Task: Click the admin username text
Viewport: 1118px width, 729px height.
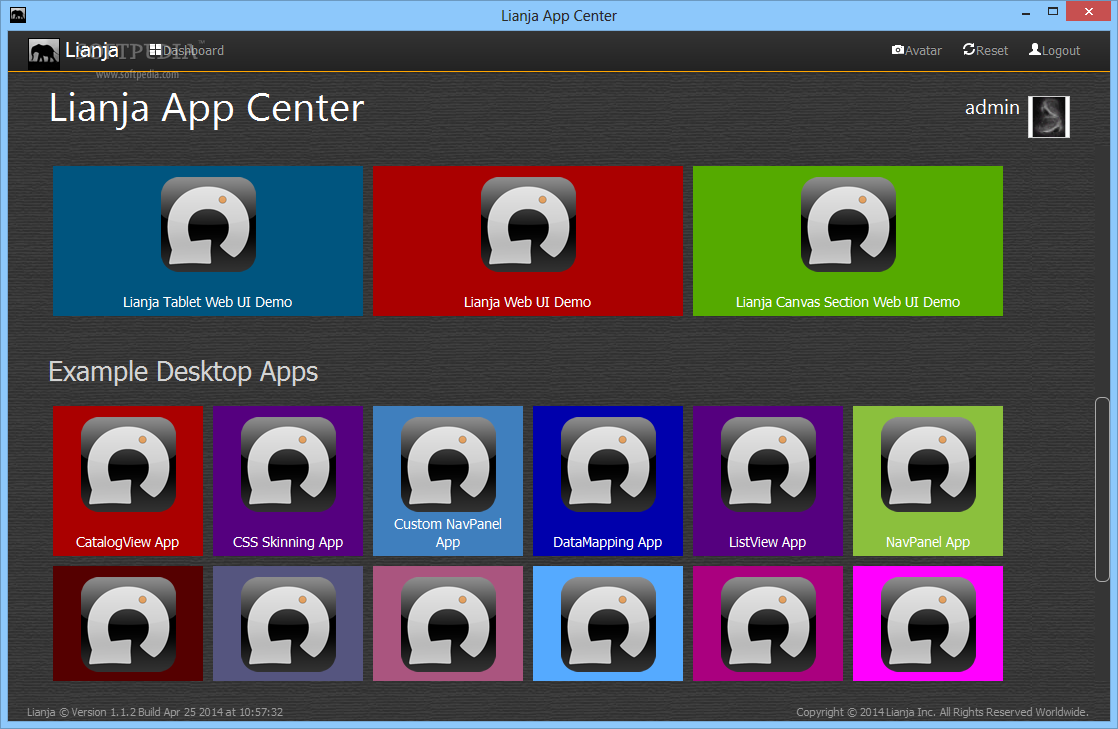Action: 992,108
